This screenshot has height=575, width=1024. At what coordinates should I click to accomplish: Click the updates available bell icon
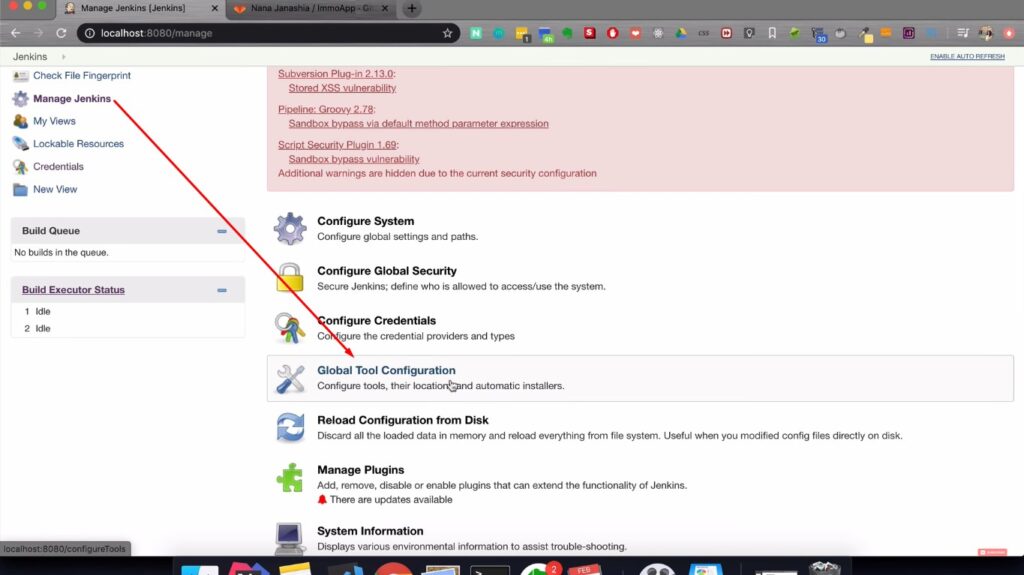[x=322, y=500]
